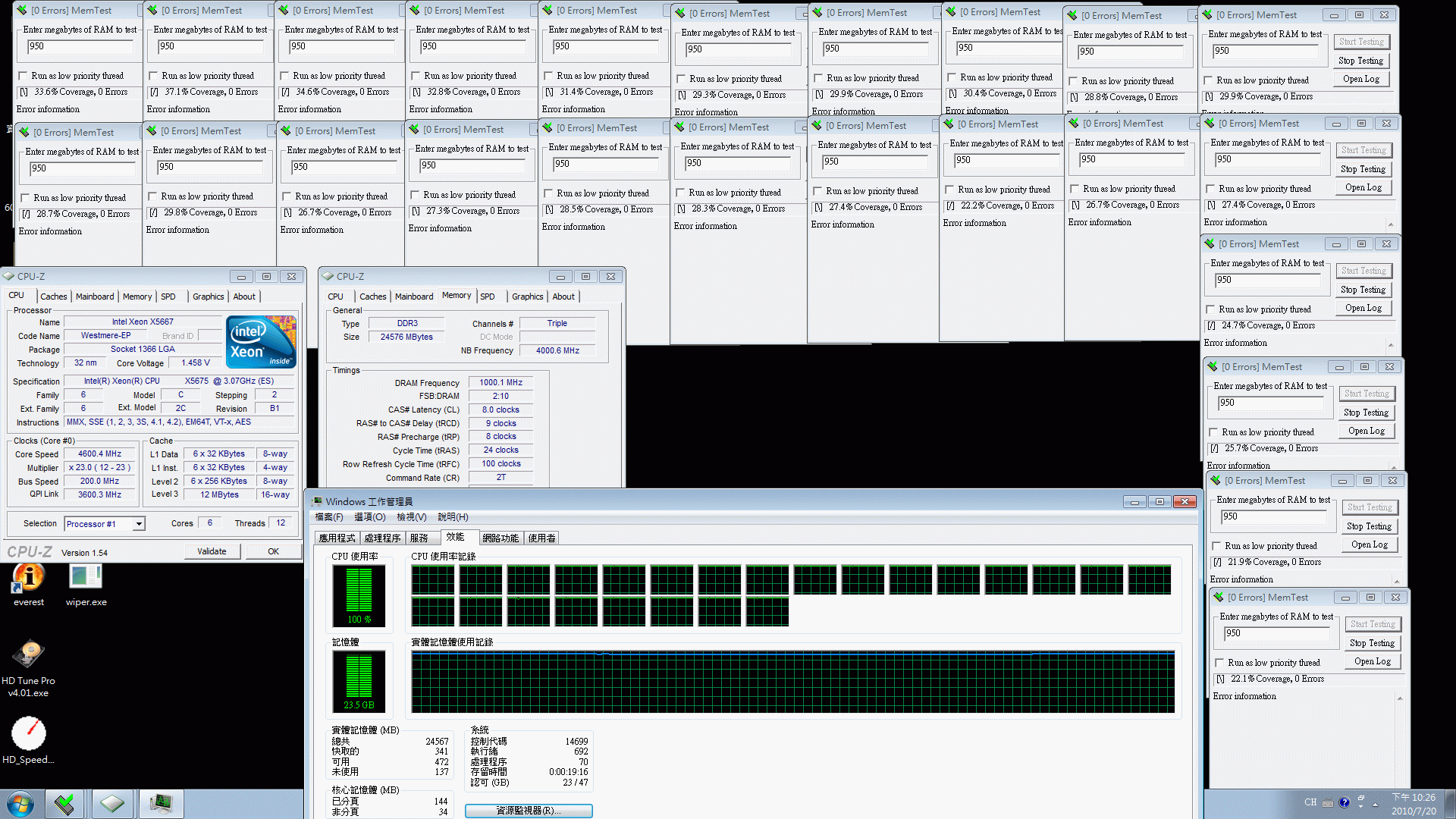Viewport: 1456px width, 819px height.
Task: Click RAM megabytes field in 22.1% coverage MemTest
Action: pyautogui.click(x=1277, y=633)
